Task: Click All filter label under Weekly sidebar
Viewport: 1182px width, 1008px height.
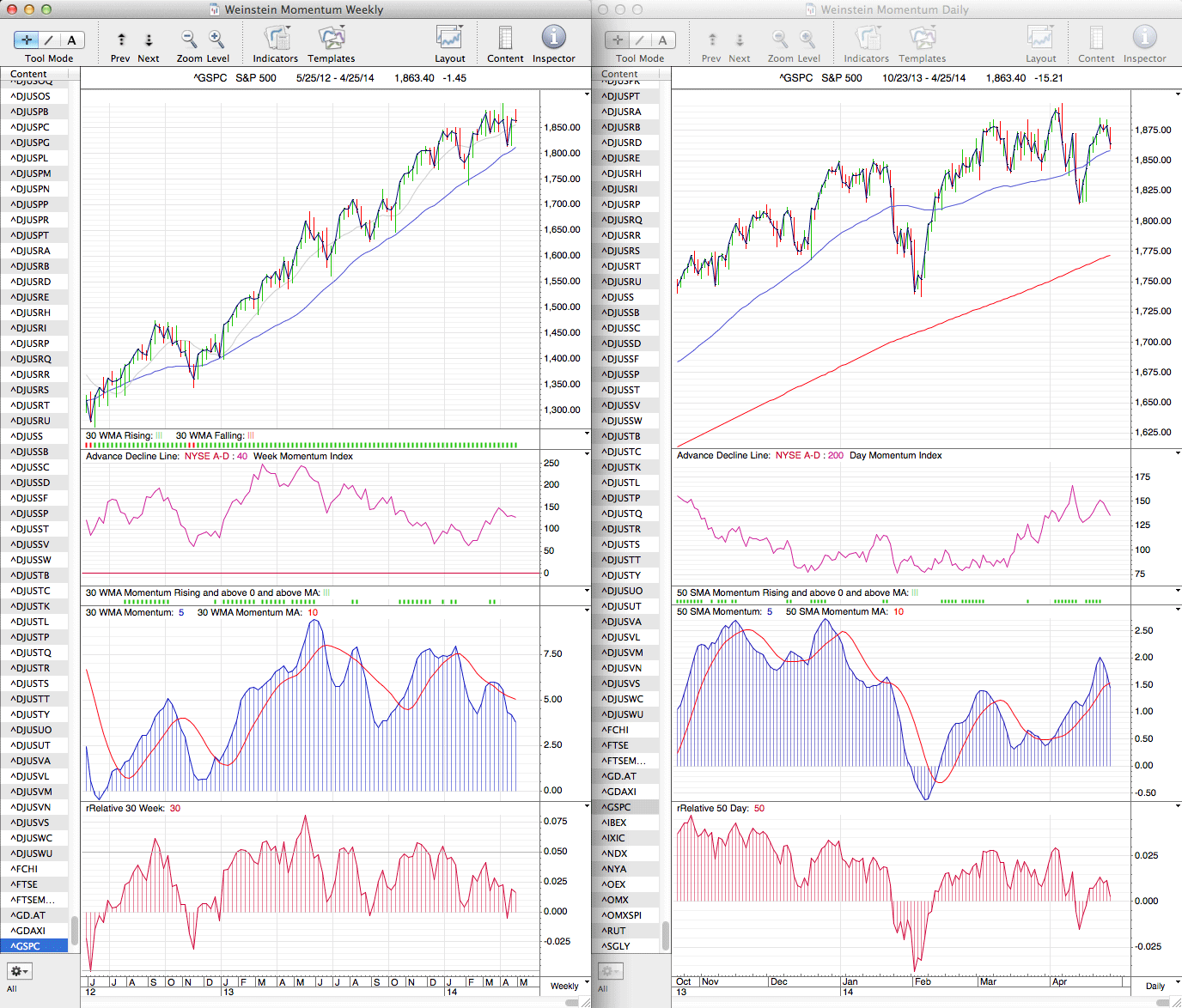Action: pyautogui.click(x=12, y=989)
